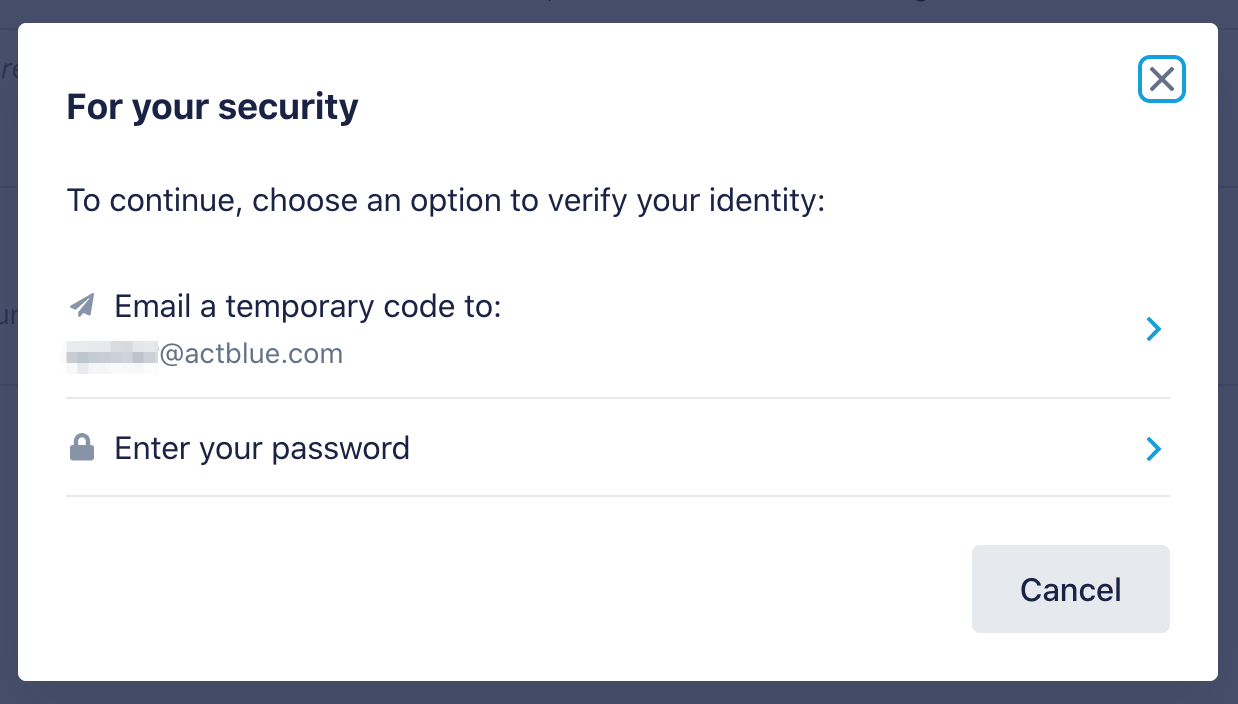Select the "Enter your password" option
This screenshot has width=1238, height=704.
pyautogui.click(x=262, y=448)
